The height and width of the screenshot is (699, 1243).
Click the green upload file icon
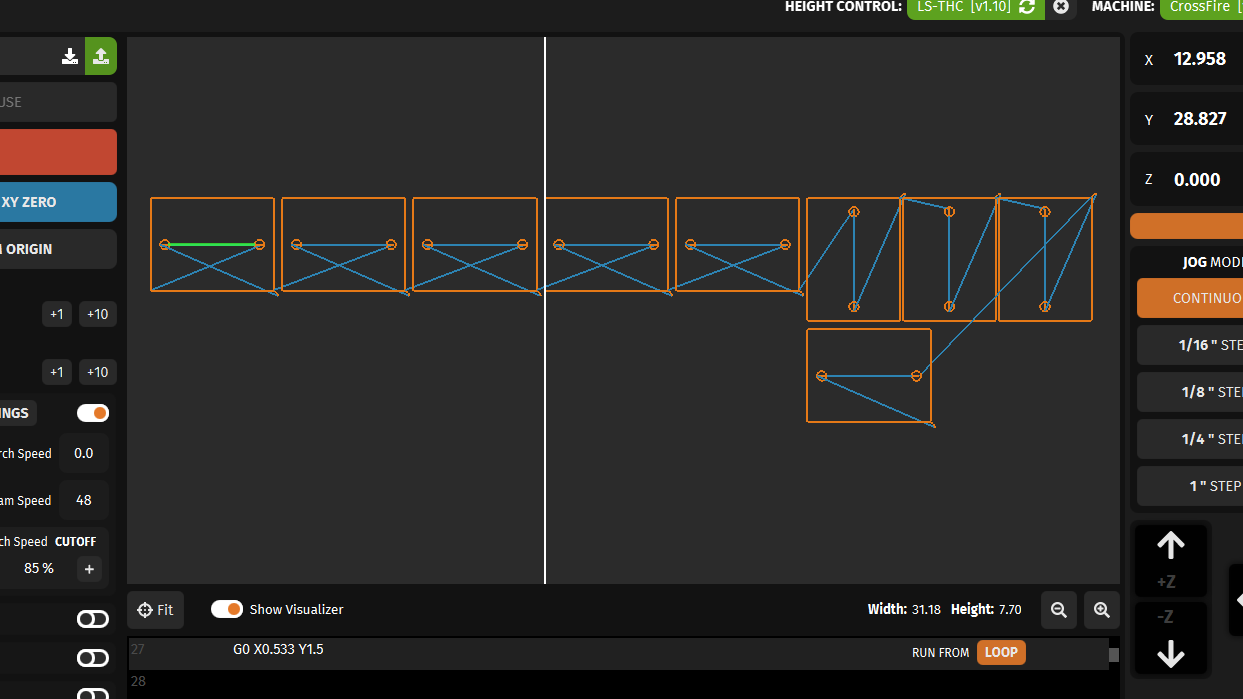pyautogui.click(x=101, y=56)
